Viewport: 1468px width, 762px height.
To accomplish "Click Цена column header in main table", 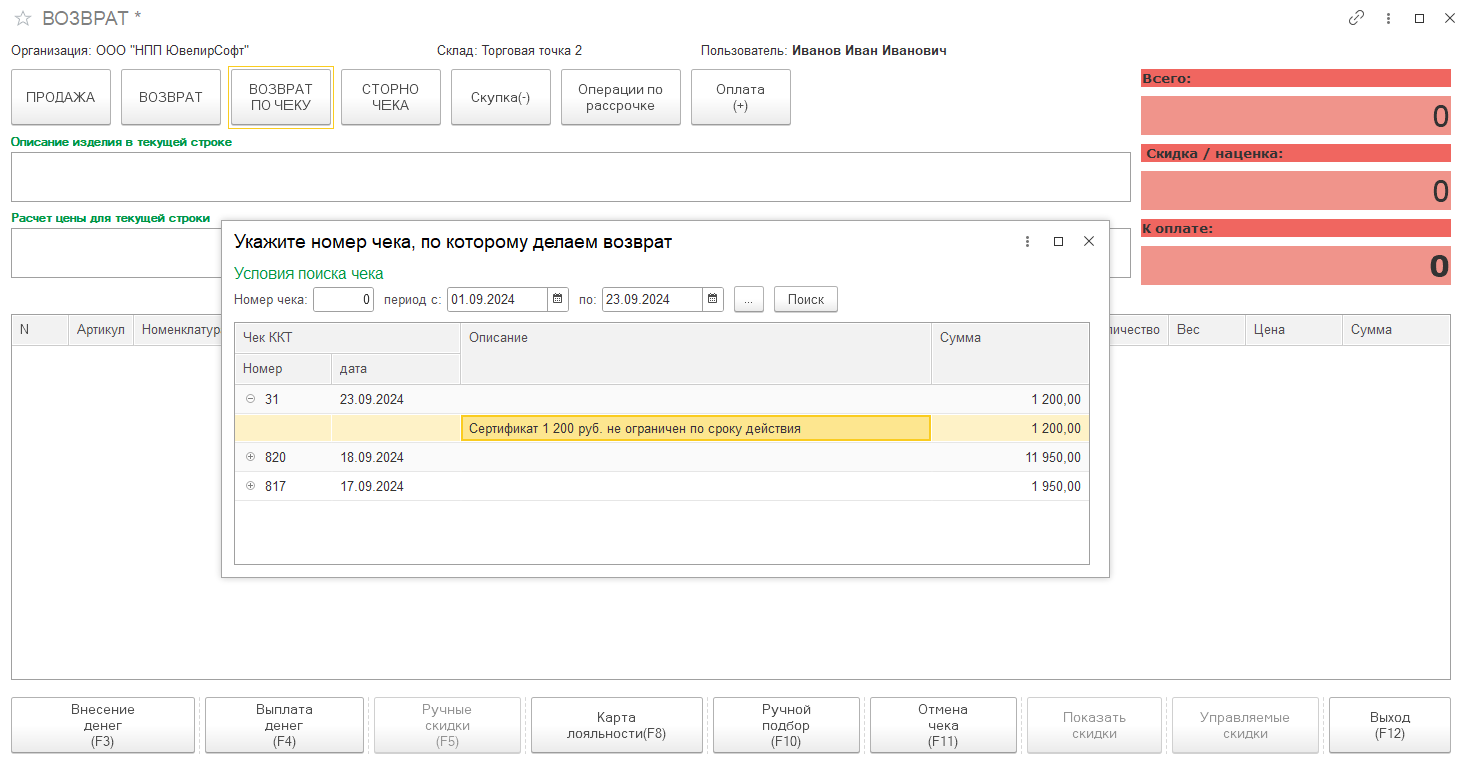I will (1293, 330).
